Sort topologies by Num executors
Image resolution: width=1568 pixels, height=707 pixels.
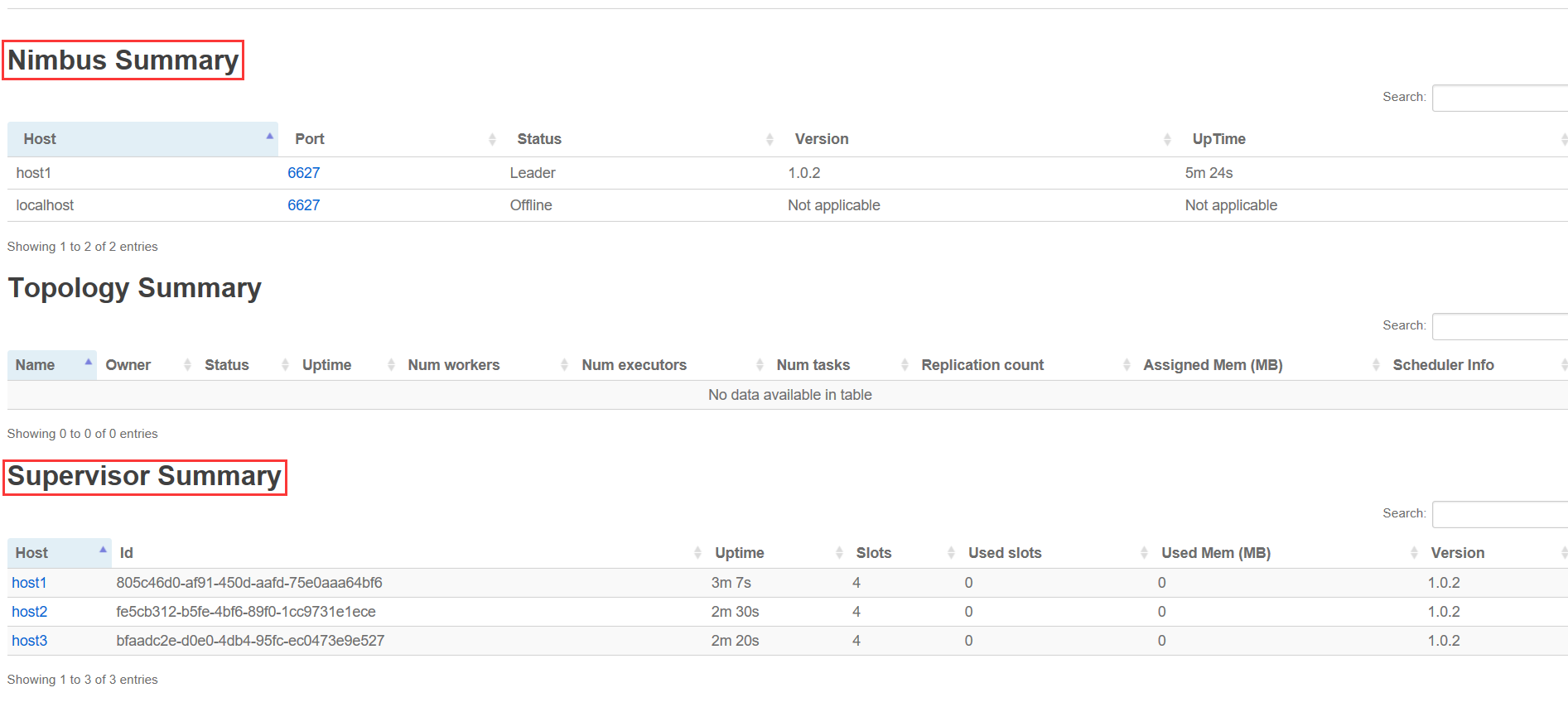pos(634,365)
